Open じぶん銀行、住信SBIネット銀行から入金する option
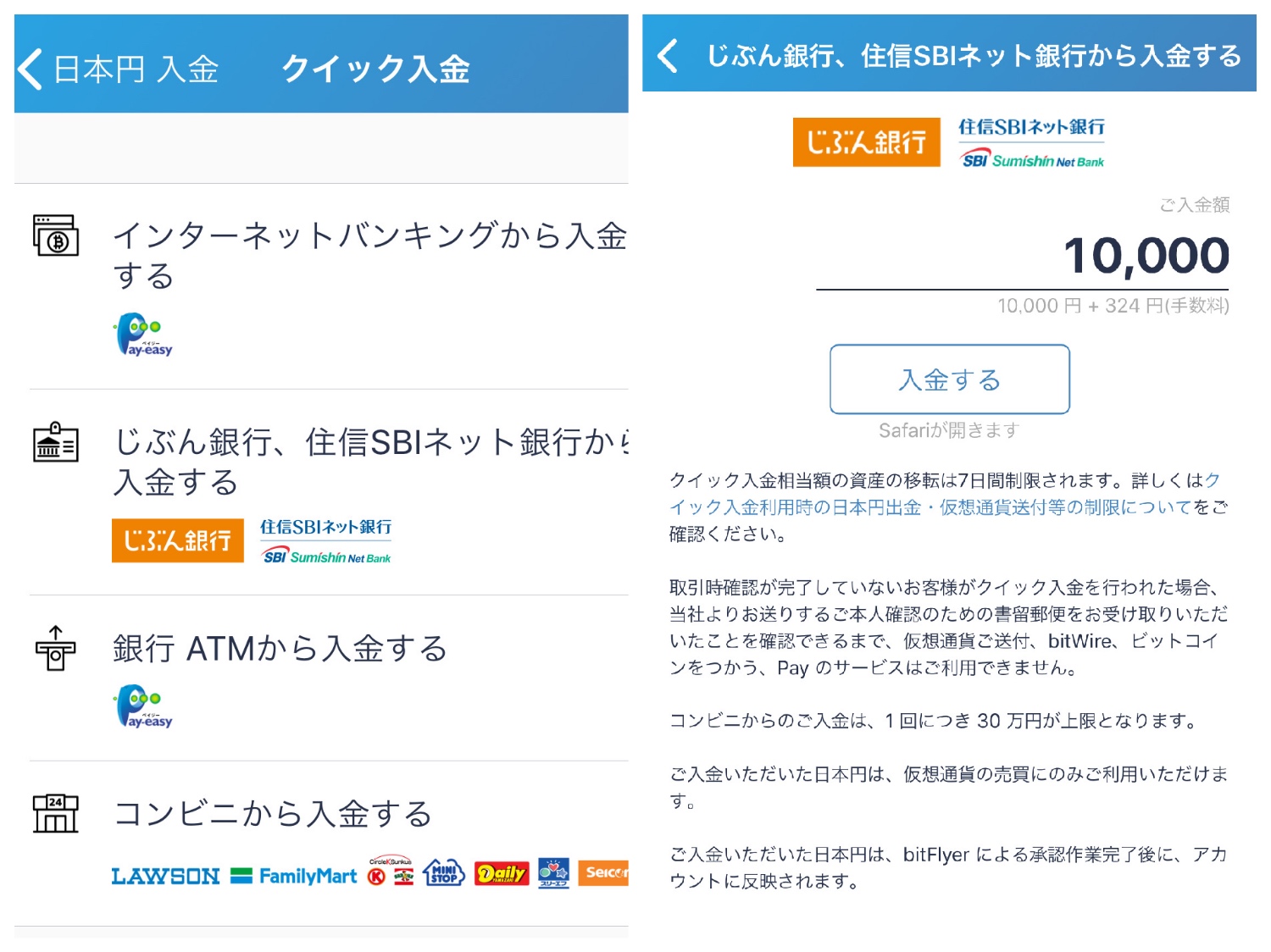The height and width of the screenshot is (952, 1271). point(370,462)
